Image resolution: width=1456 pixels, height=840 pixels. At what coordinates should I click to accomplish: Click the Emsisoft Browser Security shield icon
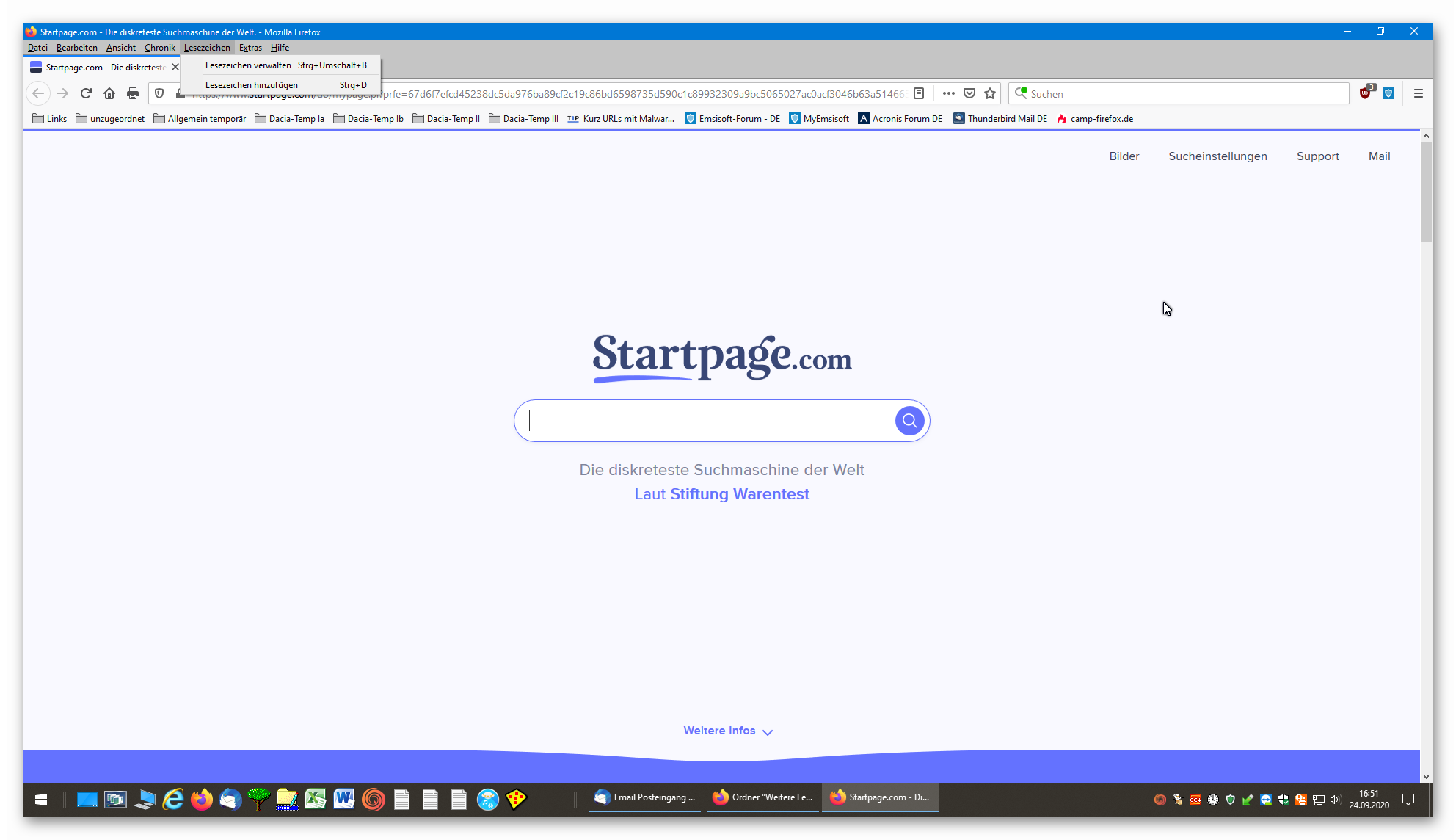(x=1388, y=93)
